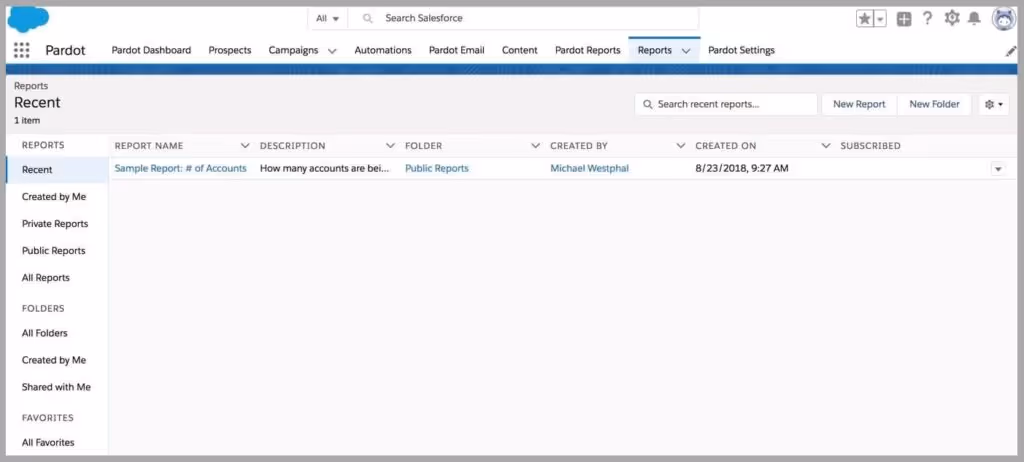Open the Public Reports folder link
Viewport: 1024px width, 462px height.
click(437, 169)
